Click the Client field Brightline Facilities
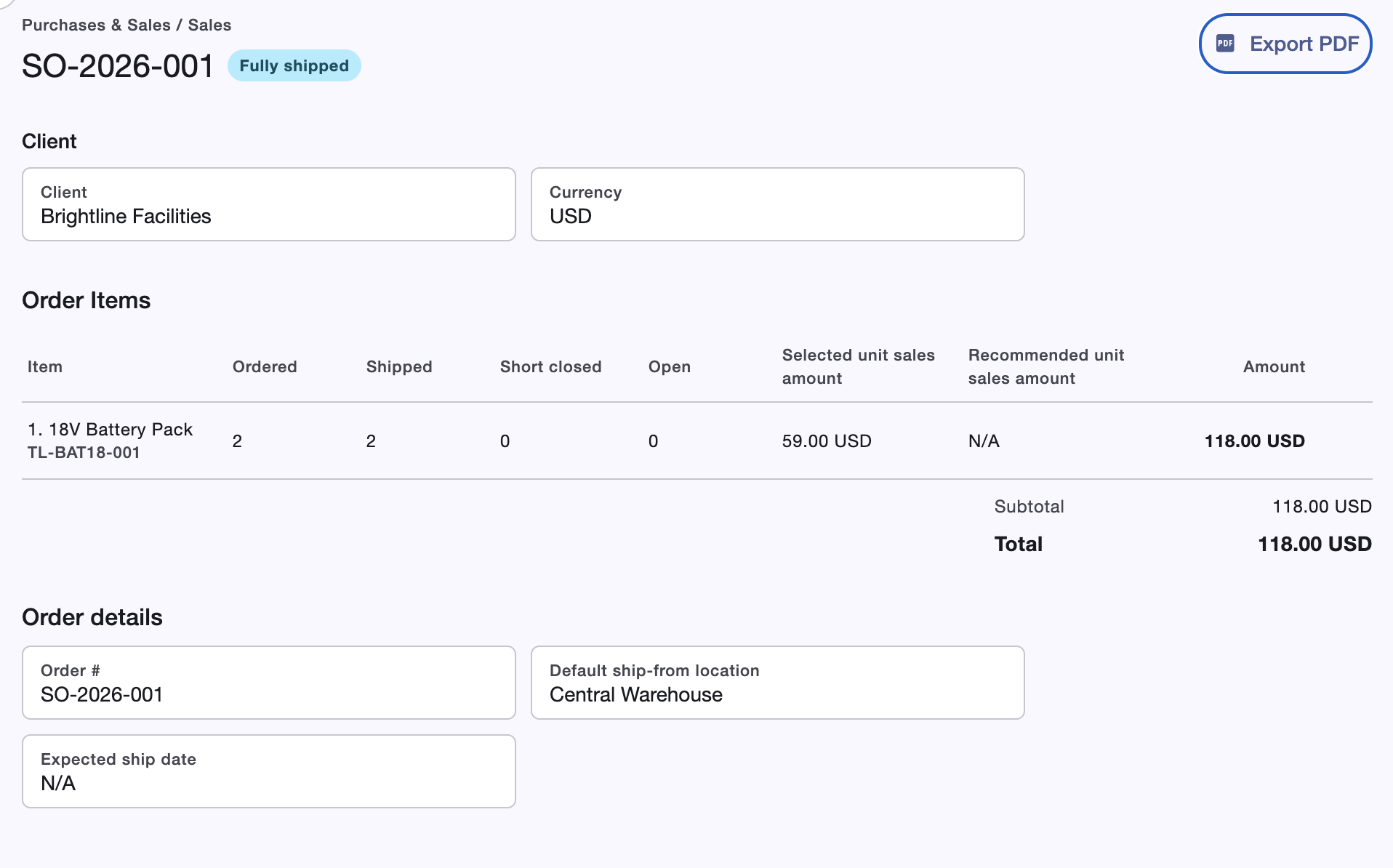This screenshot has height=868, width=1393. tap(269, 204)
